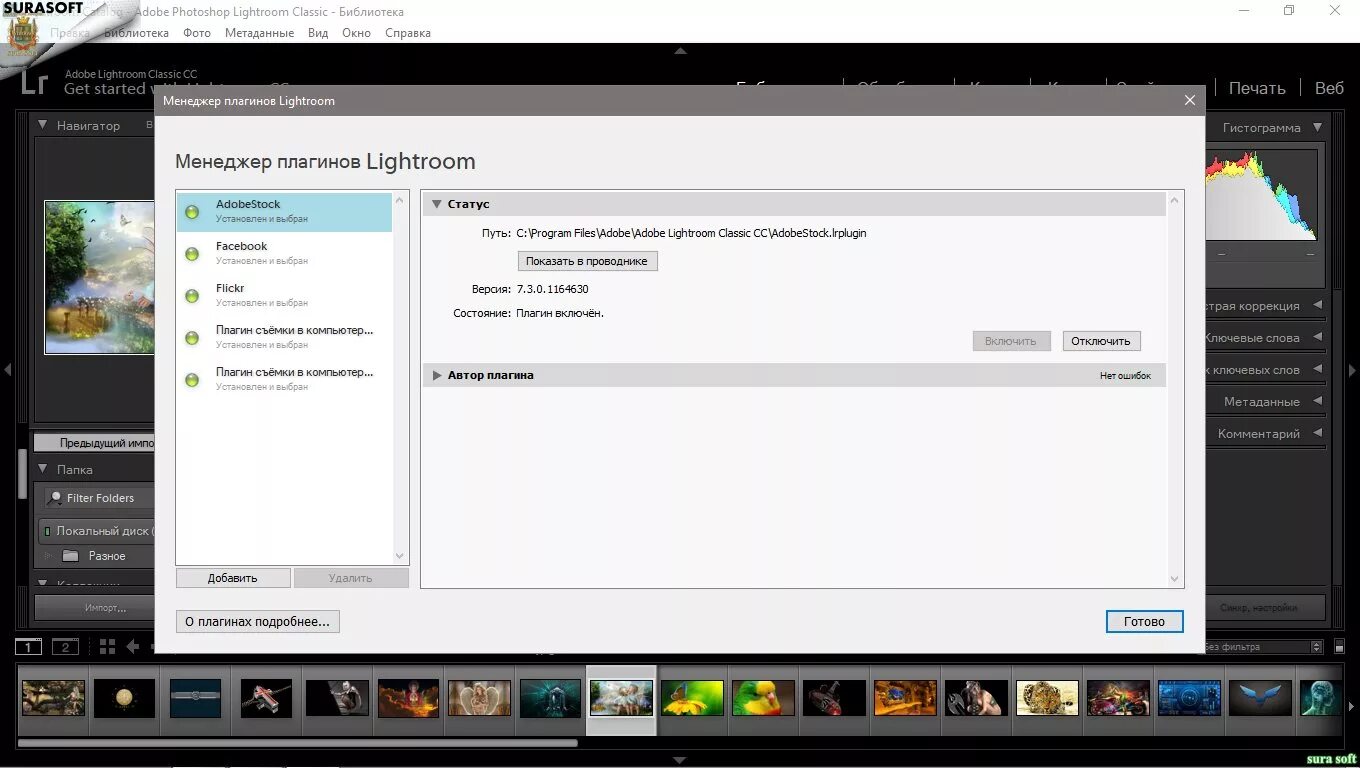Expand the Метаданные right panel

pos(1317,402)
